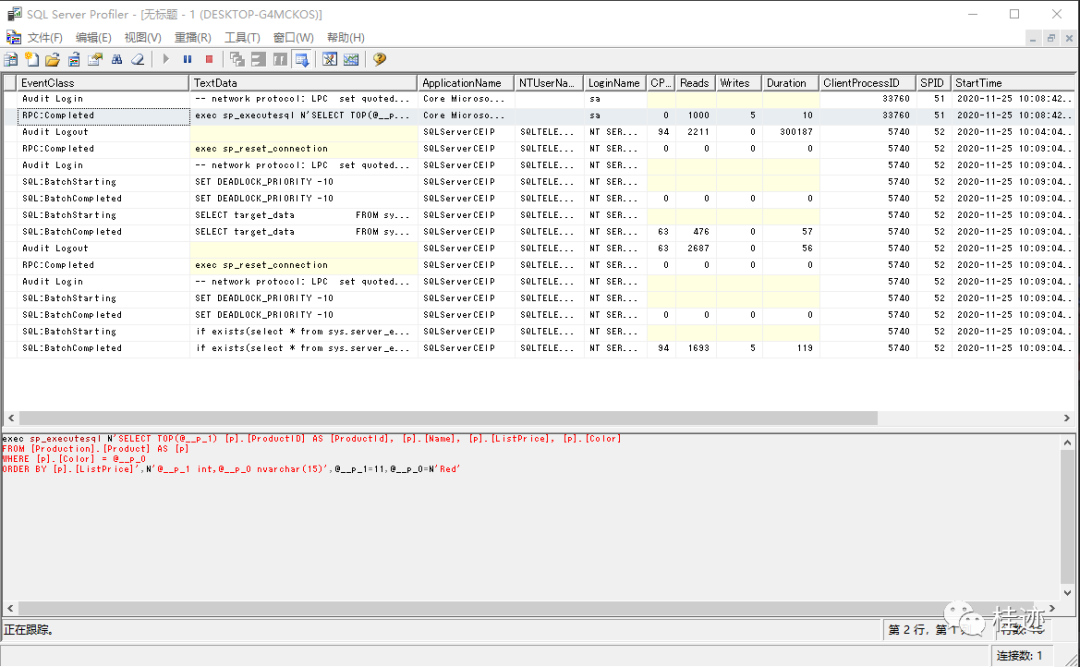
Task: Click the Find binoculars icon
Action: click(116, 59)
